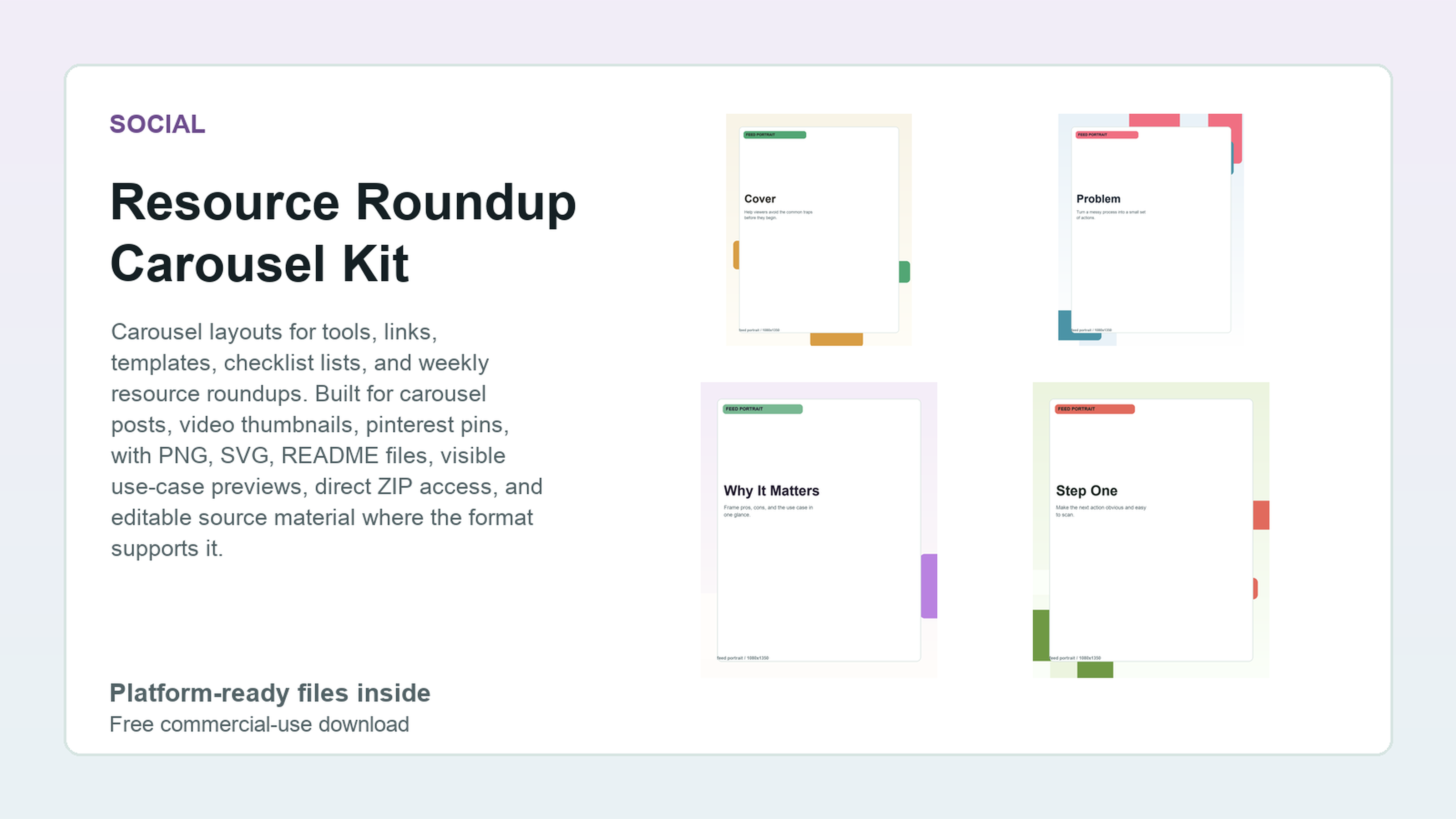Click the Free commercial-use download text
Viewport: 1456px width, 819px height.
(x=259, y=725)
